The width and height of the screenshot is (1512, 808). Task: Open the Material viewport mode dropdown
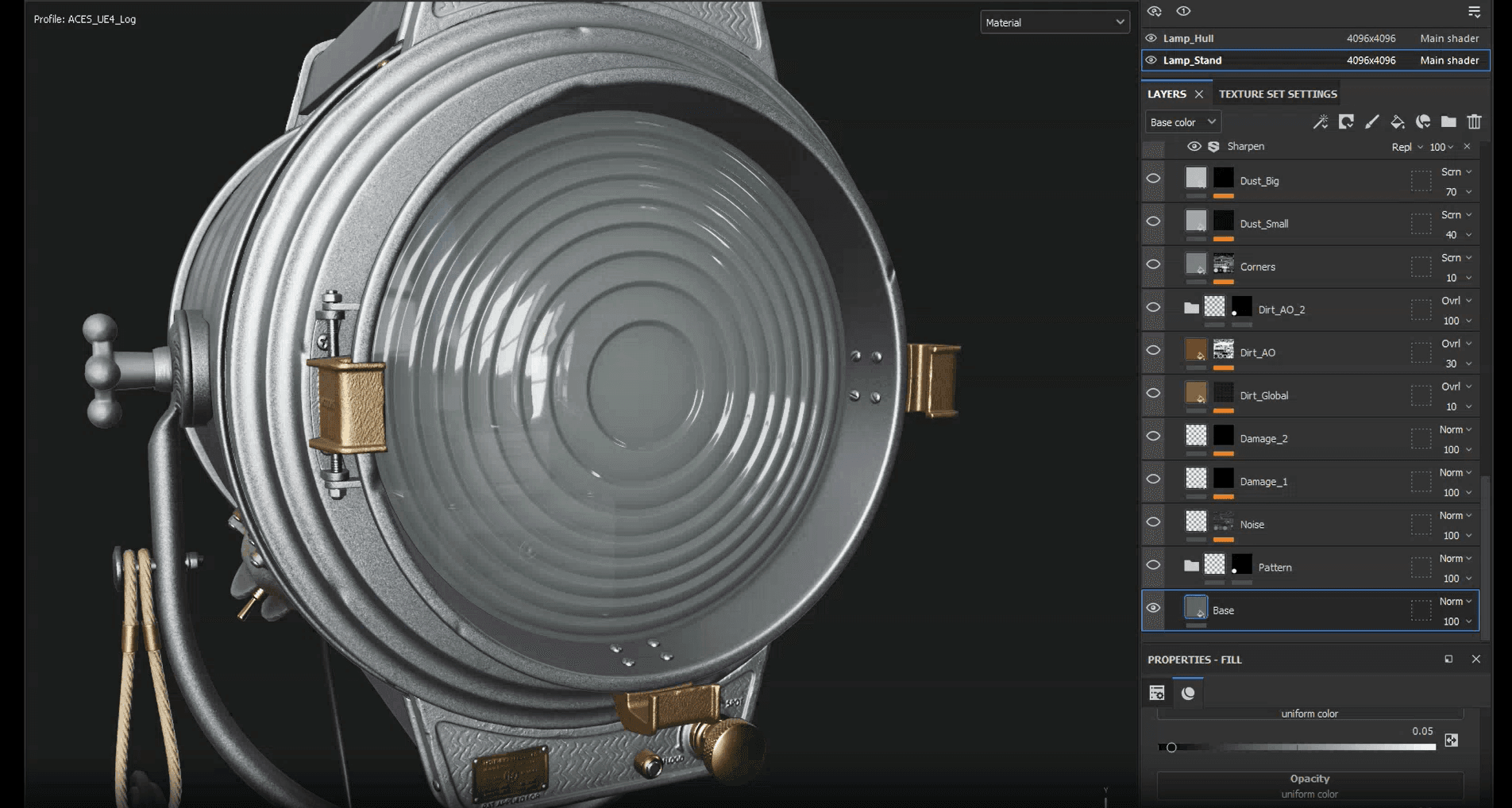[x=1054, y=22]
